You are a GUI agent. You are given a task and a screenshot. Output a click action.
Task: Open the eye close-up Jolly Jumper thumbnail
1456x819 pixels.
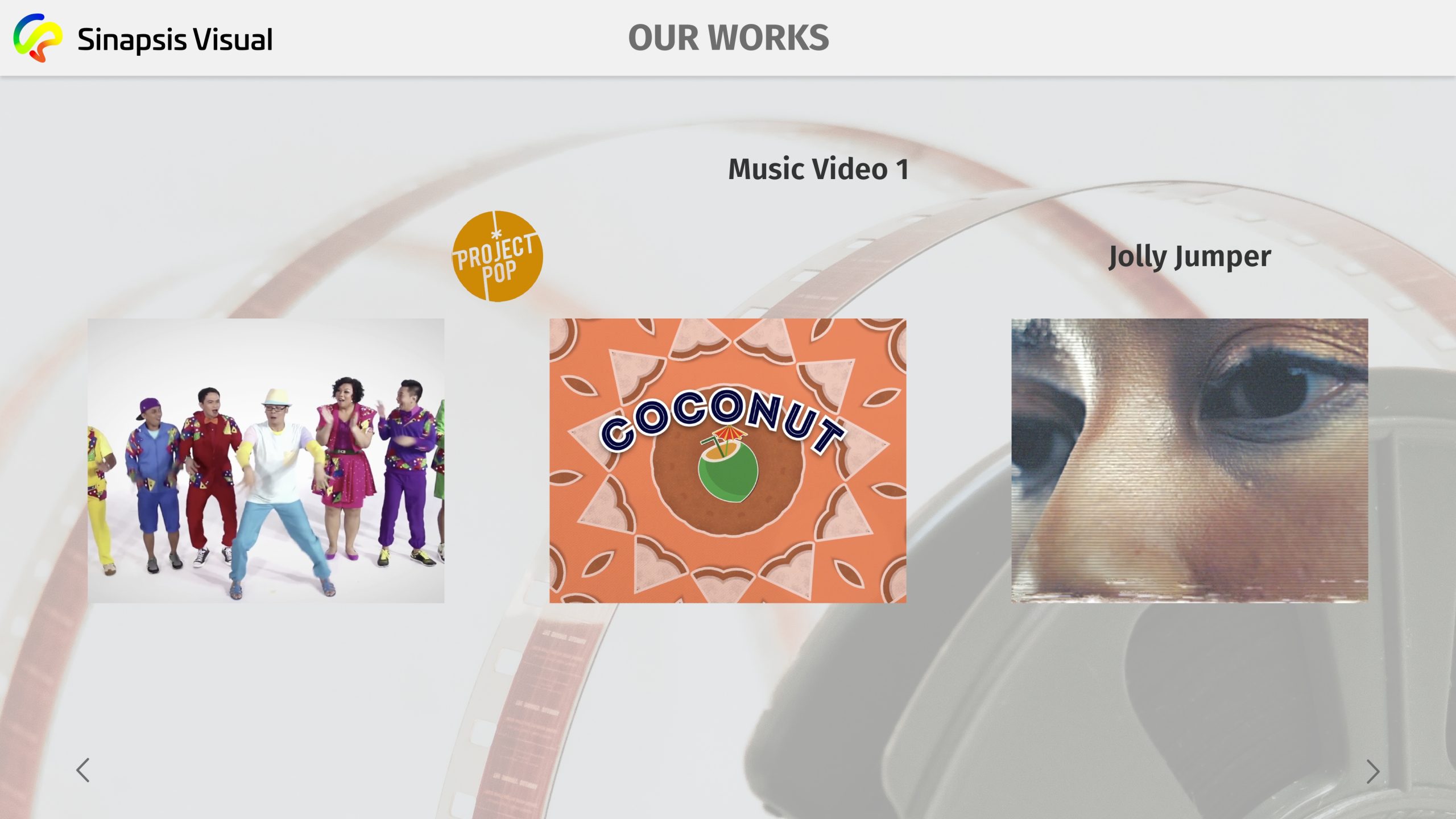[1189, 461]
